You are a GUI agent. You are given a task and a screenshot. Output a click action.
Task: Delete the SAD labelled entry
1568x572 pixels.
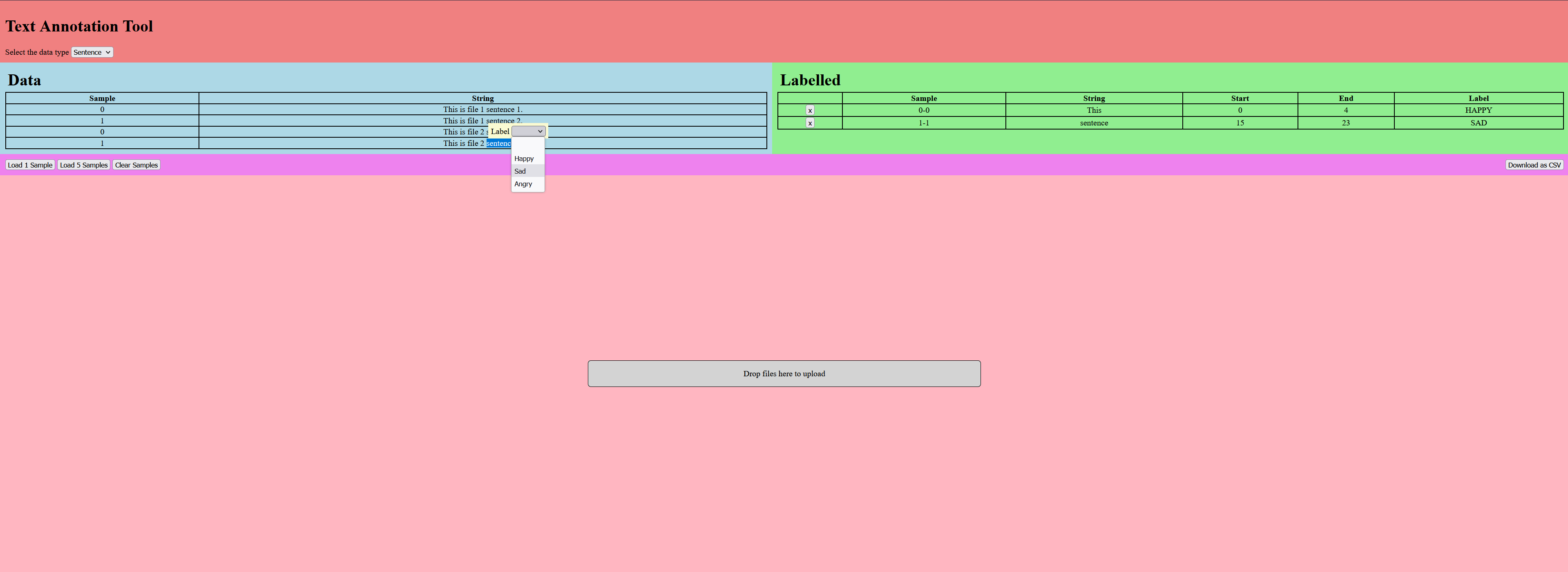[810, 123]
